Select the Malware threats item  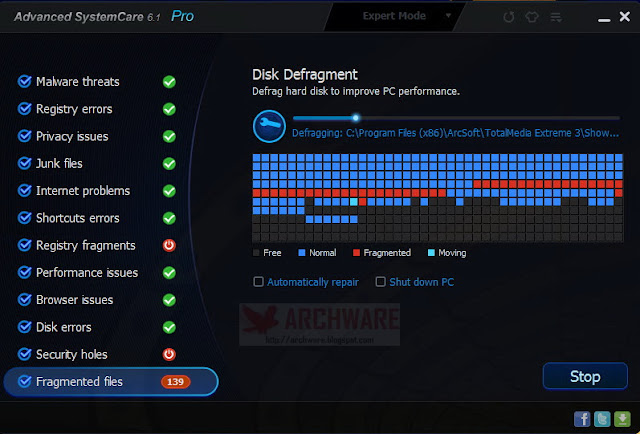tap(78, 82)
